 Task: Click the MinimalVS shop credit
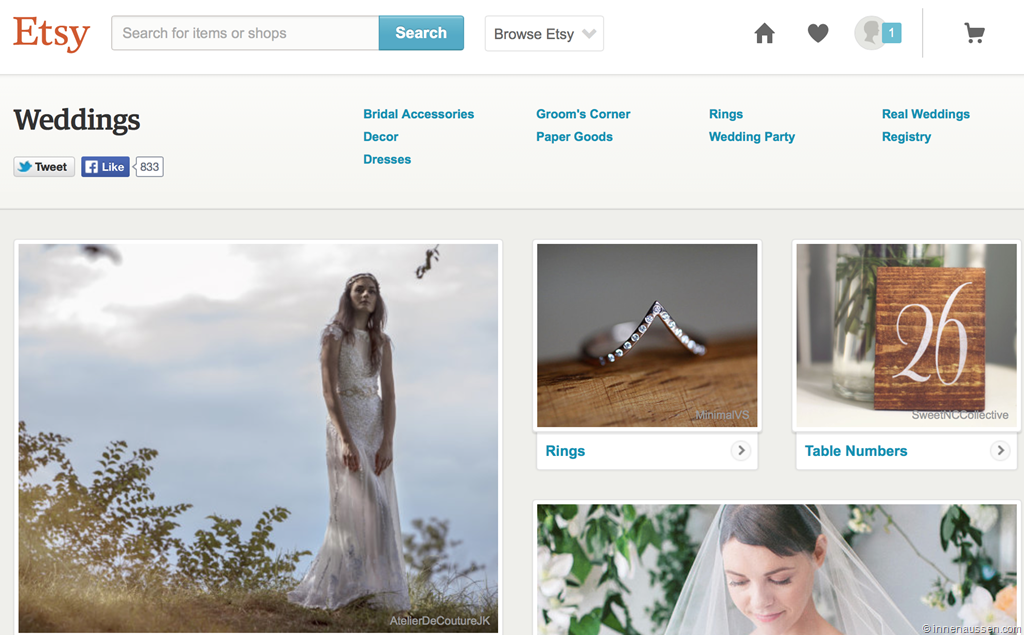pyautogui.click(x=722, y=415)
